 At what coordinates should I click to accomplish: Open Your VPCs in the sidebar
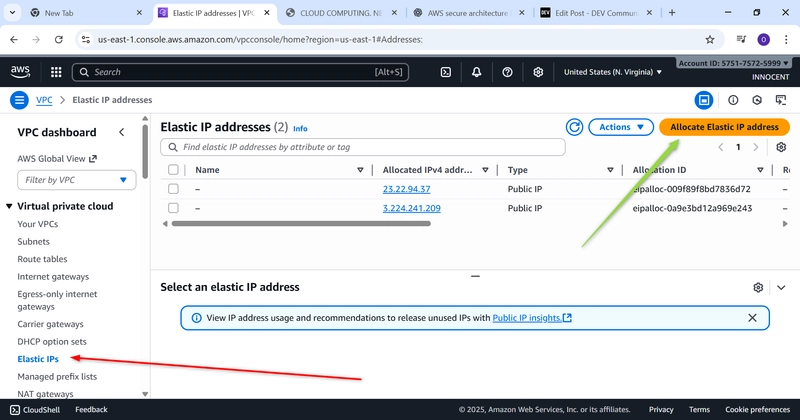pos(38,224)
